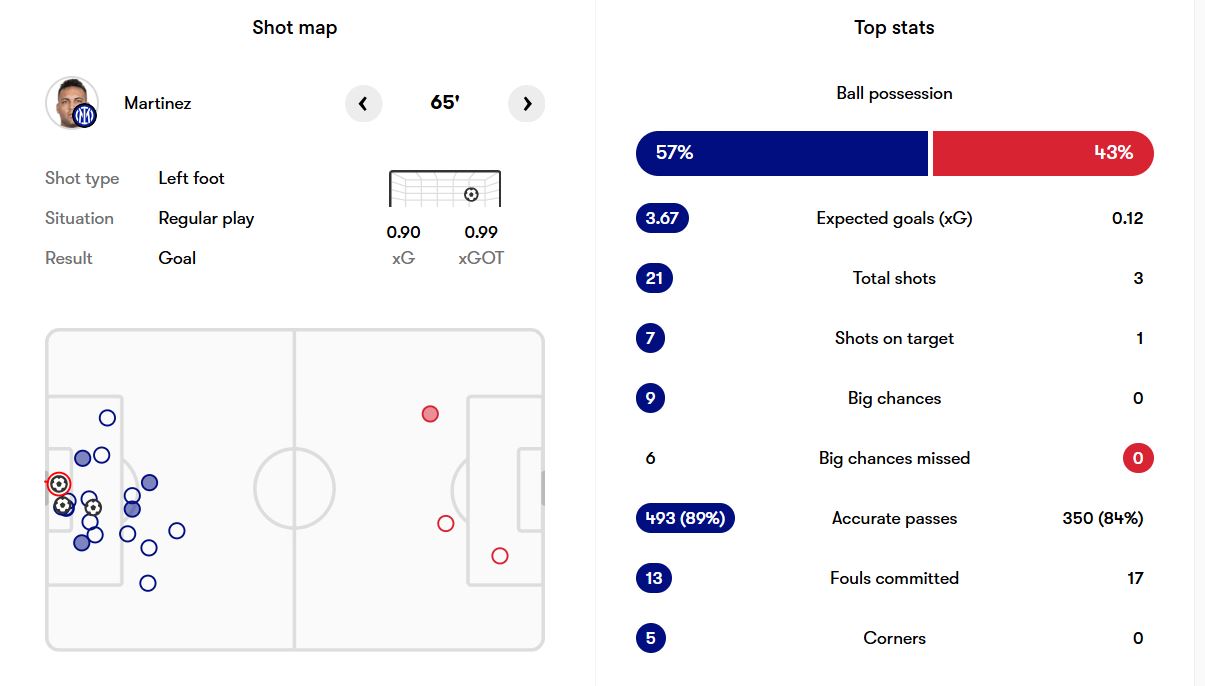This screenshot has width=1205, height=686.
Task: Advance to the next shot arrow
Action: point(527,103)
